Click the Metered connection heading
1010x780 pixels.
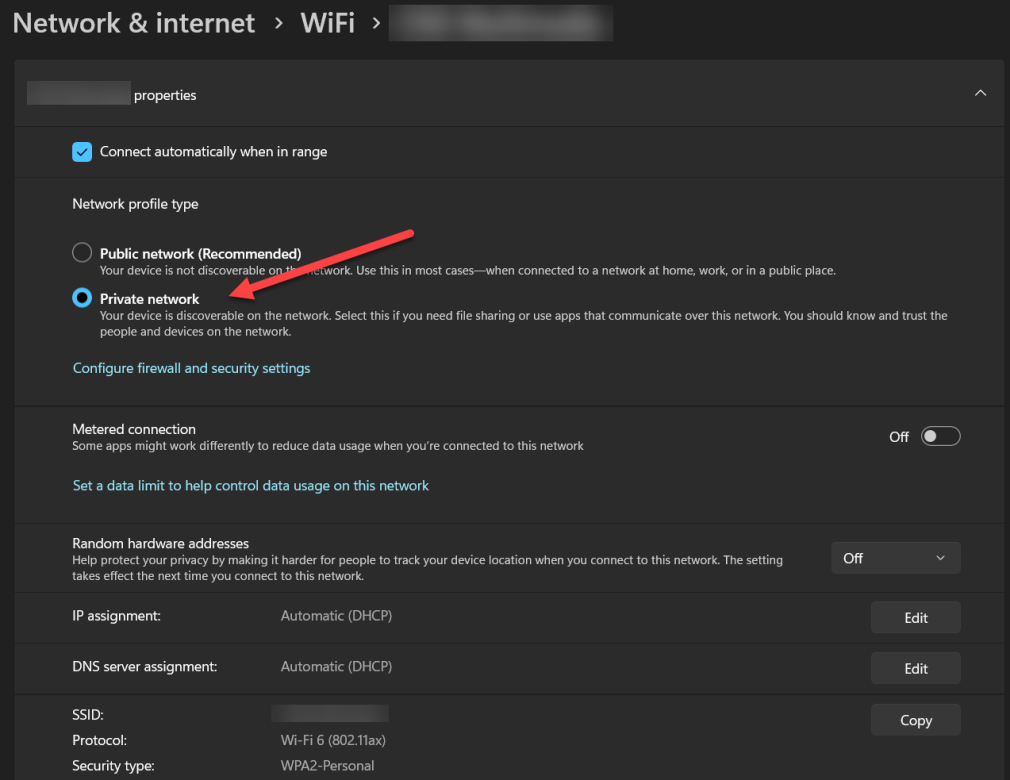point(134,429)
